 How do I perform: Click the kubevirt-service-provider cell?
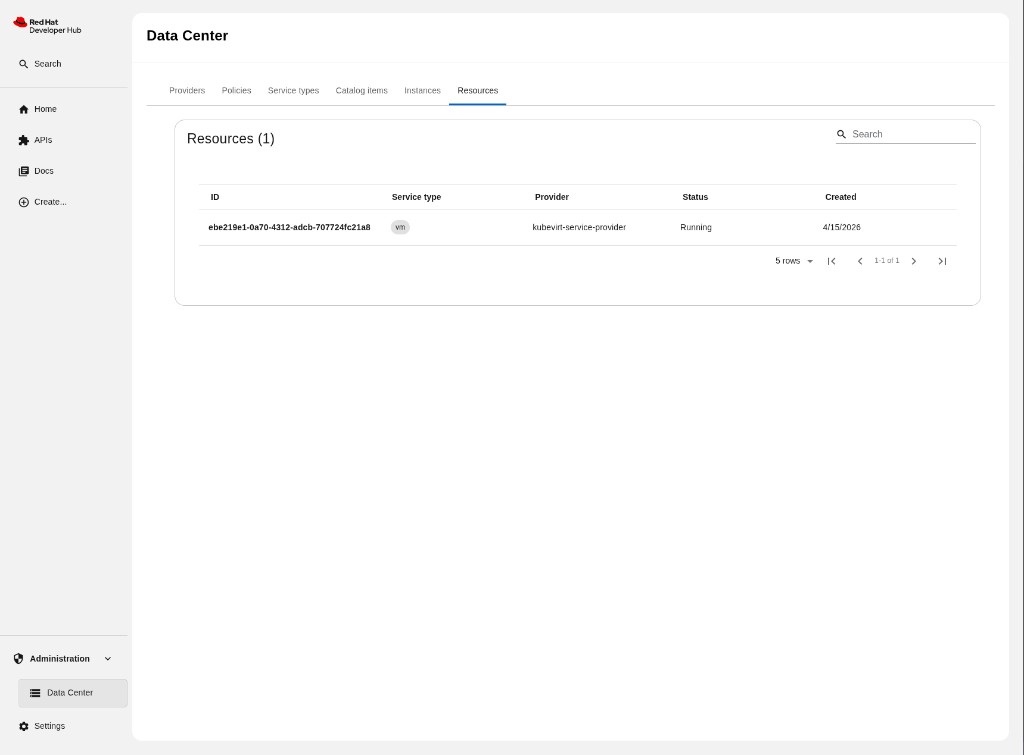579,227
